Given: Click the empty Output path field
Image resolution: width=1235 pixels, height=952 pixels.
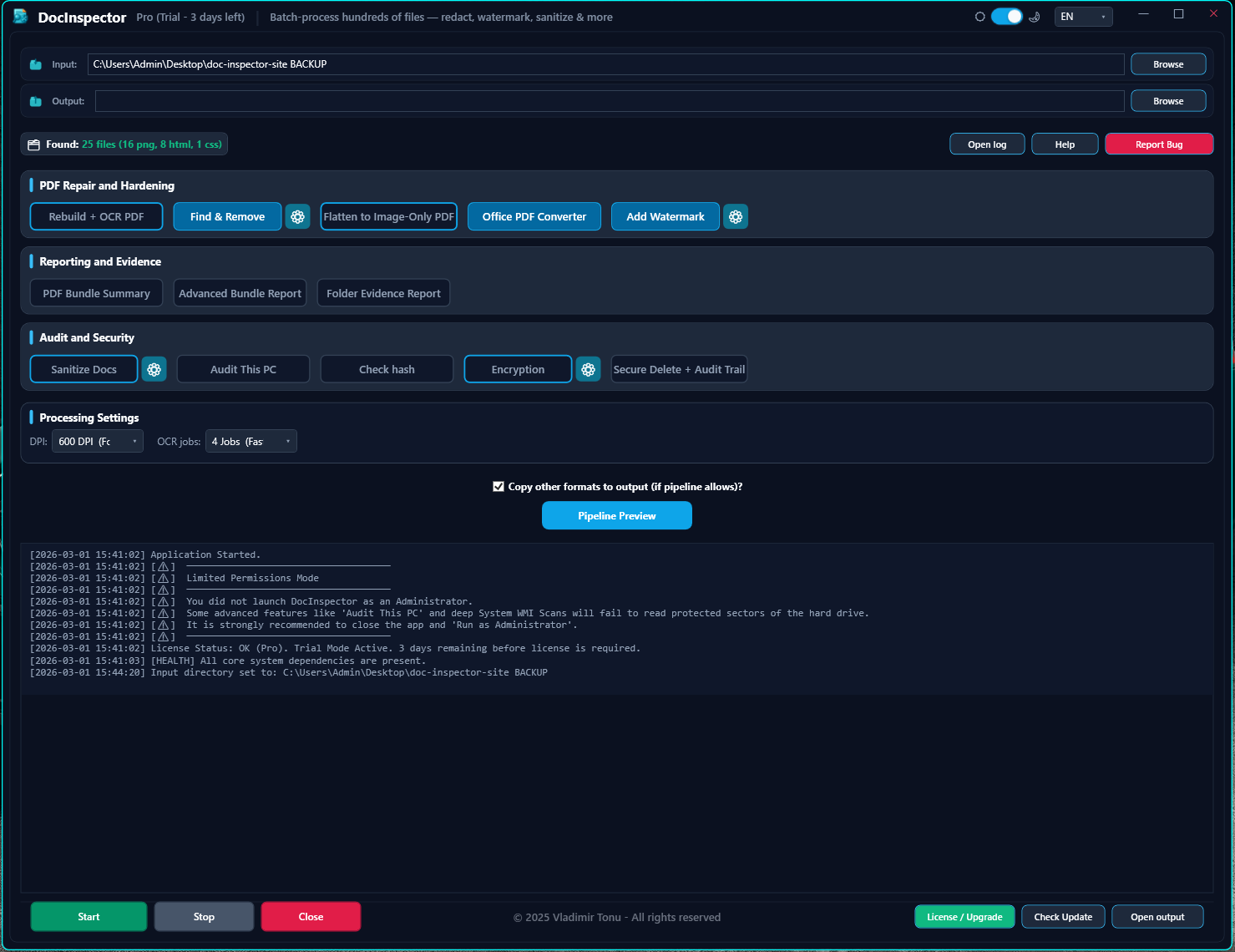Looking at the screenshot, I should tap(609, 101).
